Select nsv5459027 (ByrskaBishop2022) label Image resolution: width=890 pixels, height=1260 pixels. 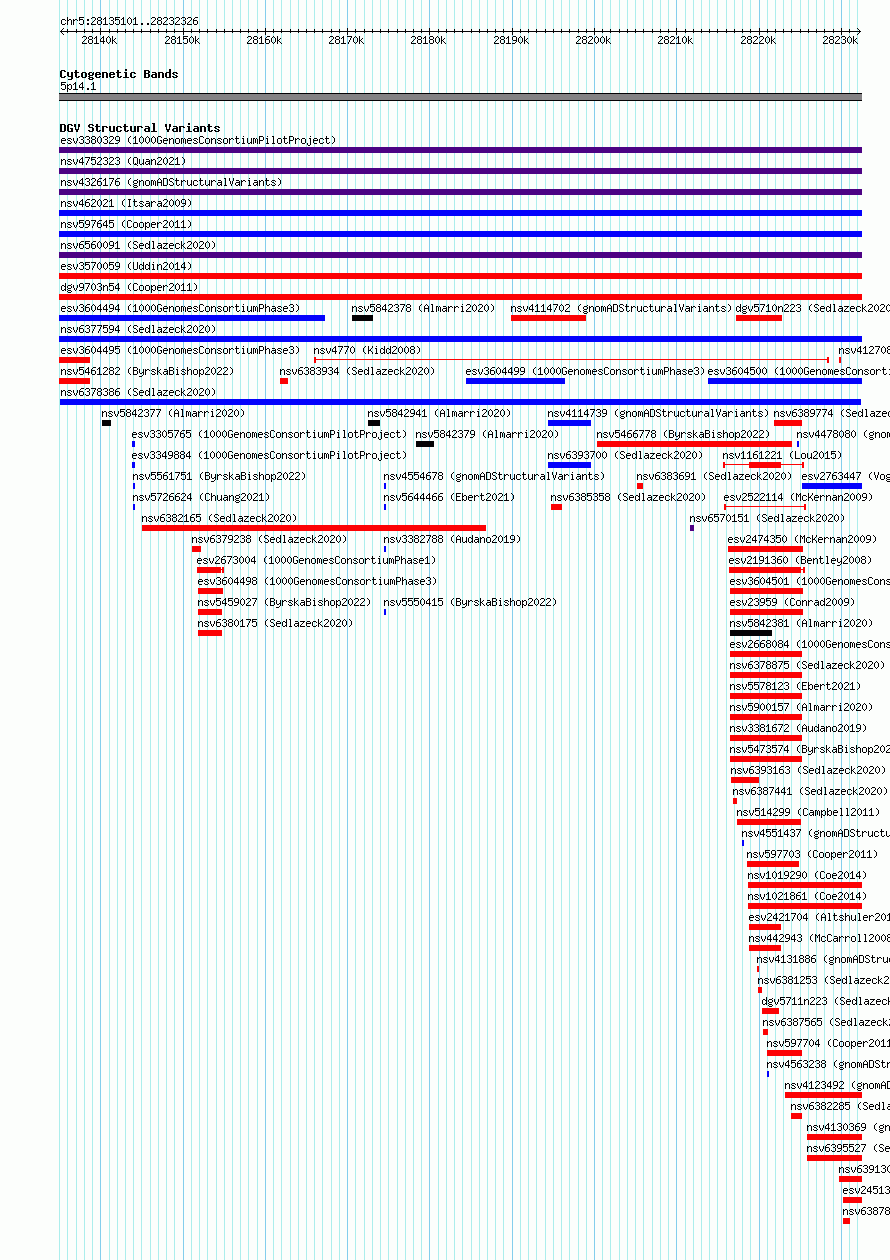285,602
